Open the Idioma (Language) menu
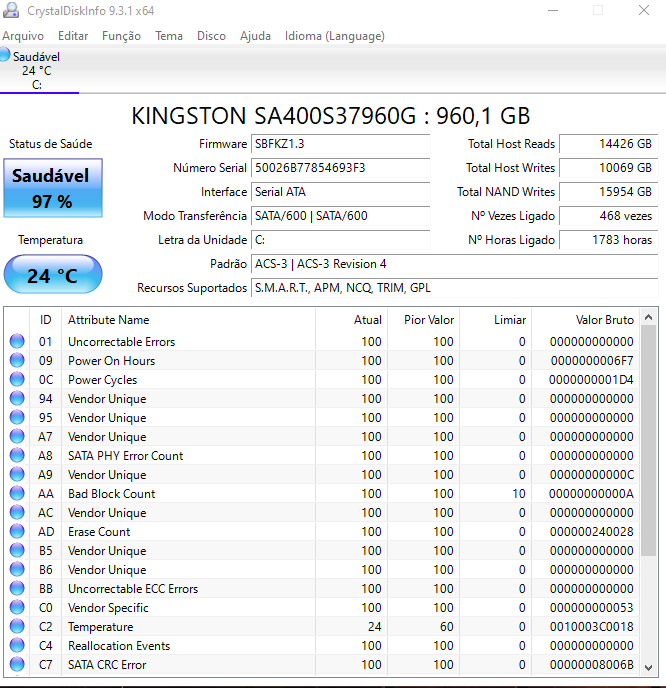 [x=335, y=36]
